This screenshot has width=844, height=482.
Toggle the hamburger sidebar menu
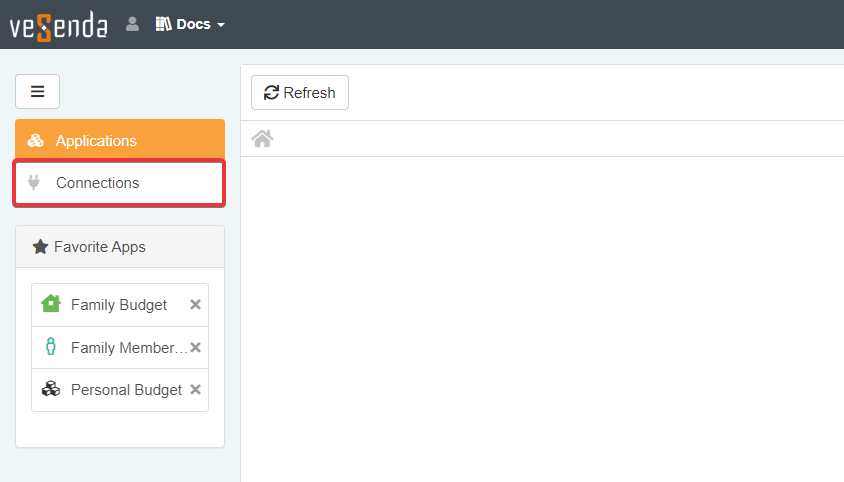click(37, 91)
